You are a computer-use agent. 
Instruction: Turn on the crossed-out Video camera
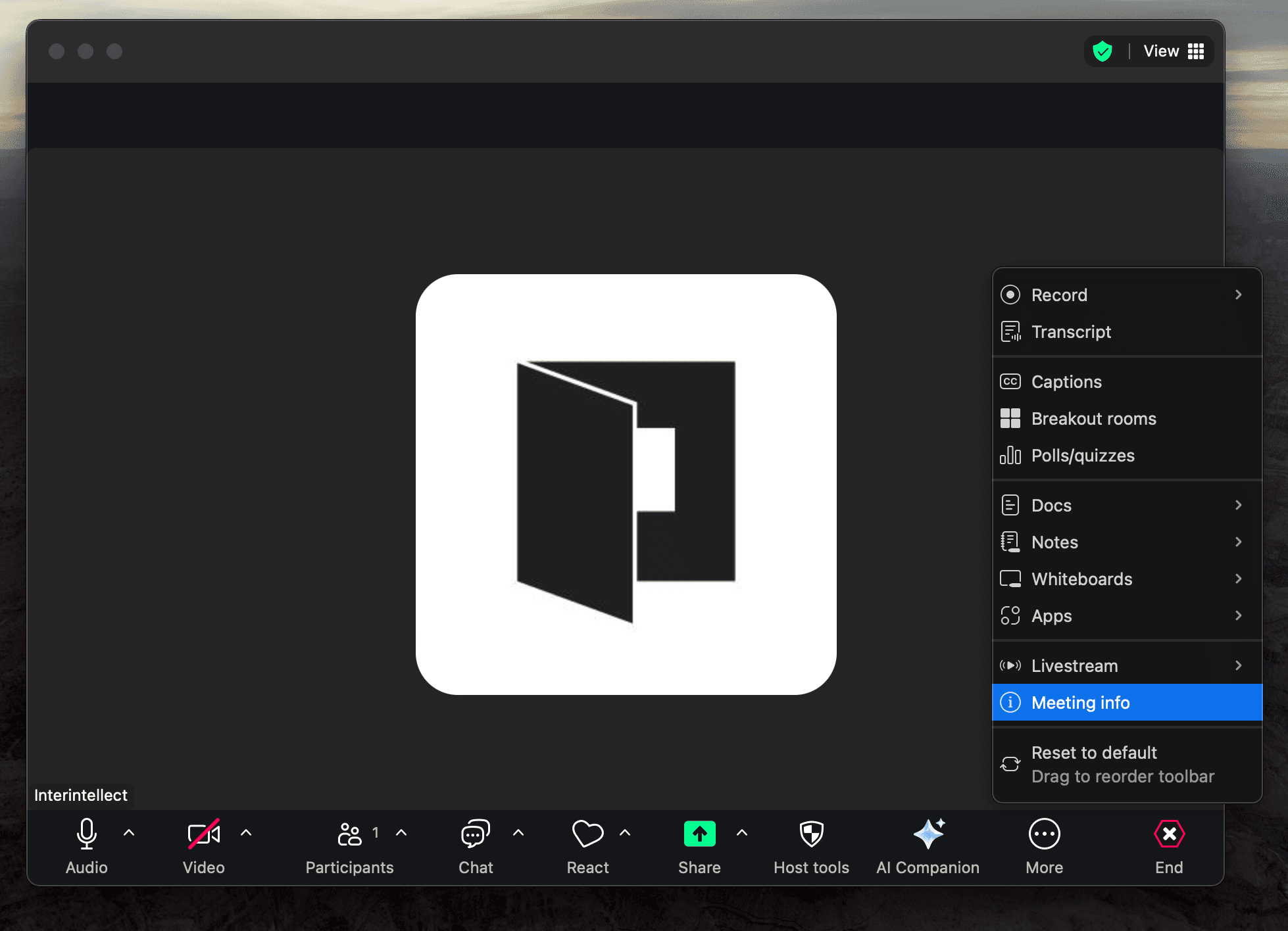pyautogui.click(x=204, y=834)
